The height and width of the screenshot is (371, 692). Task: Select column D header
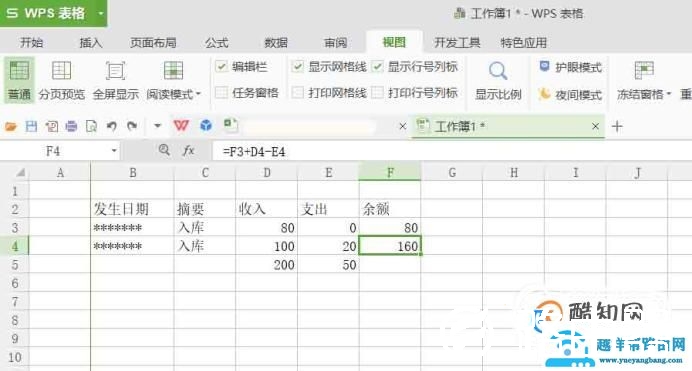point(267,172)
